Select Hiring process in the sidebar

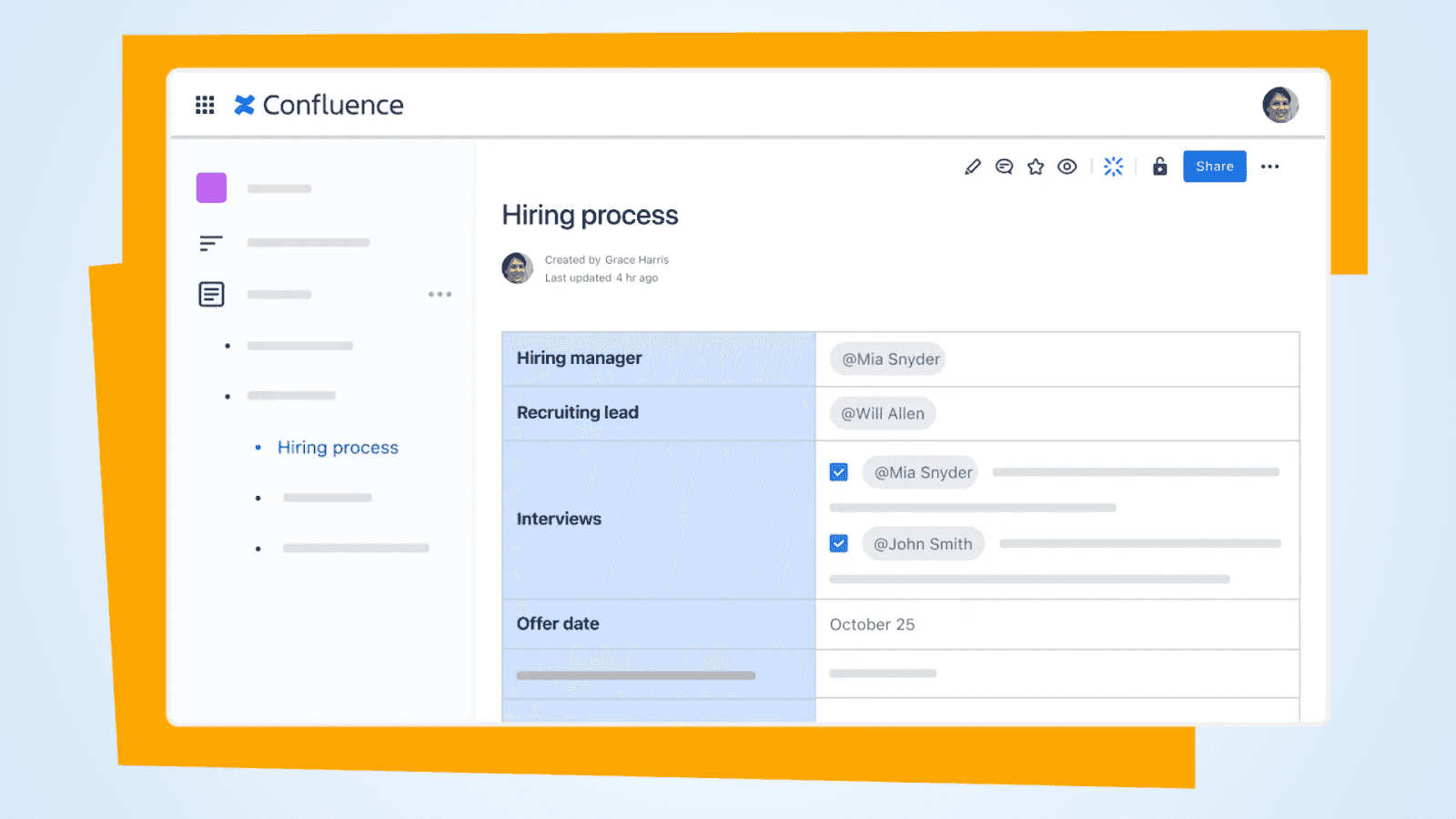pyautogui.click(x=337, y=447)
